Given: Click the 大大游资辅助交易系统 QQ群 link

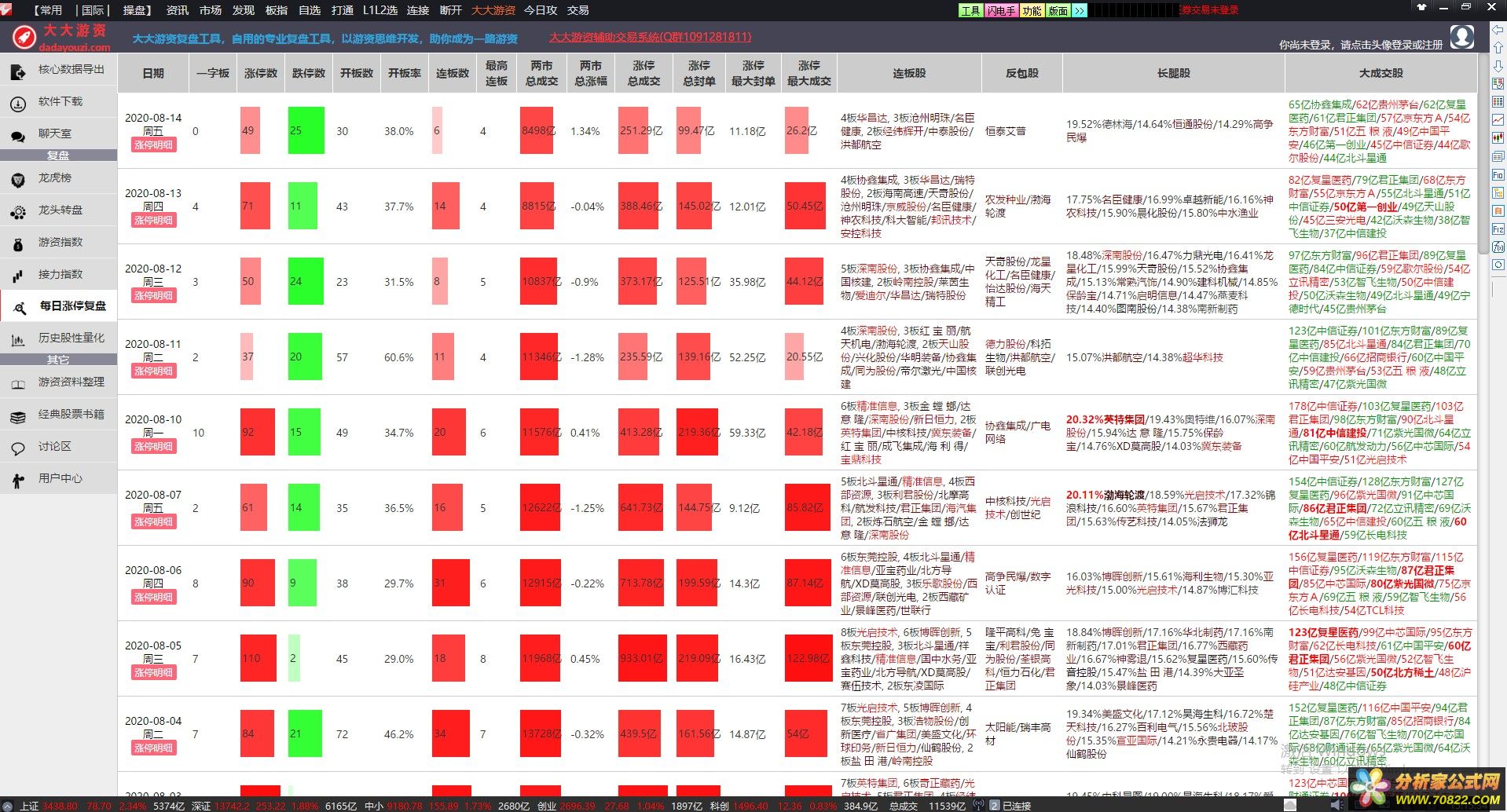Looking at the screenshot, I should click(x=651, y=37).
